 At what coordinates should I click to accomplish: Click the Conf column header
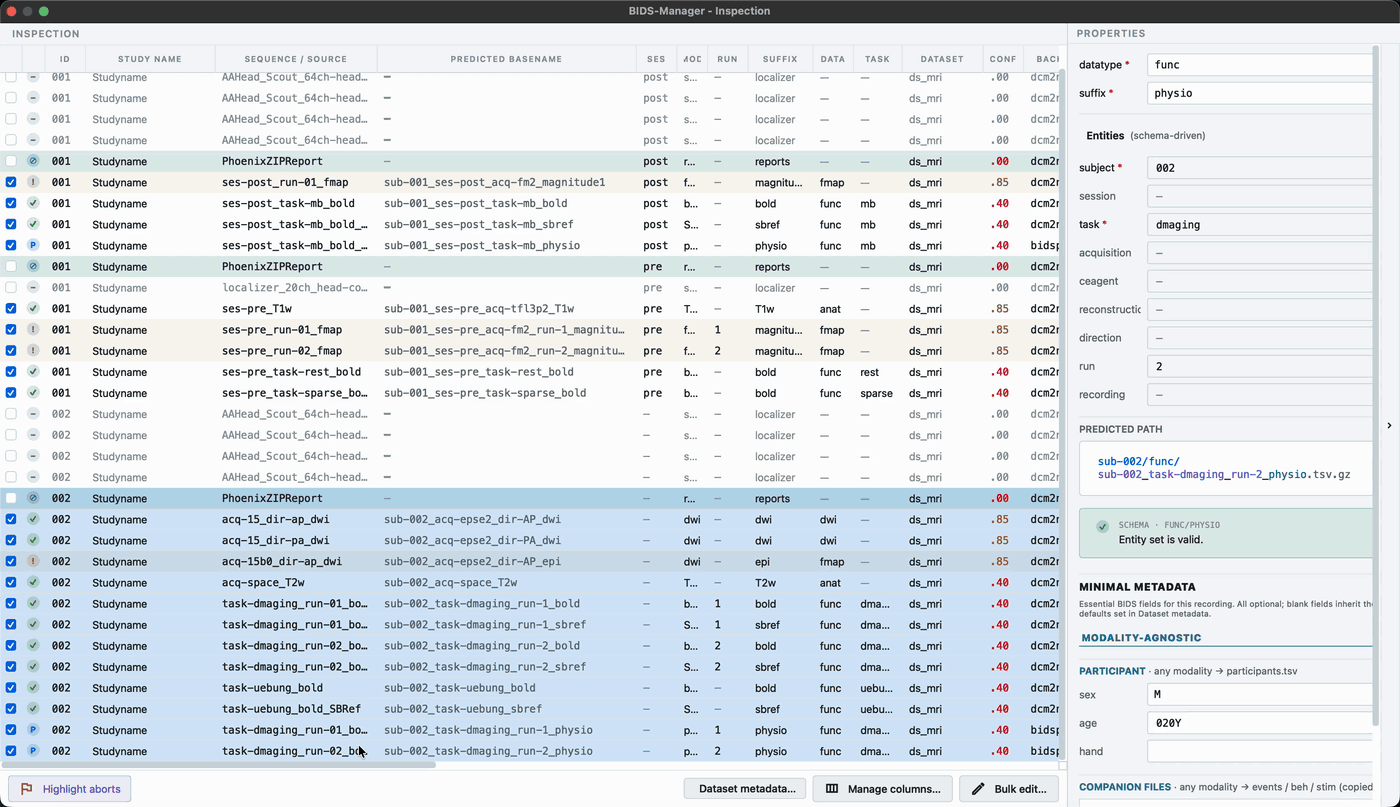click(x=1003, y=59)
